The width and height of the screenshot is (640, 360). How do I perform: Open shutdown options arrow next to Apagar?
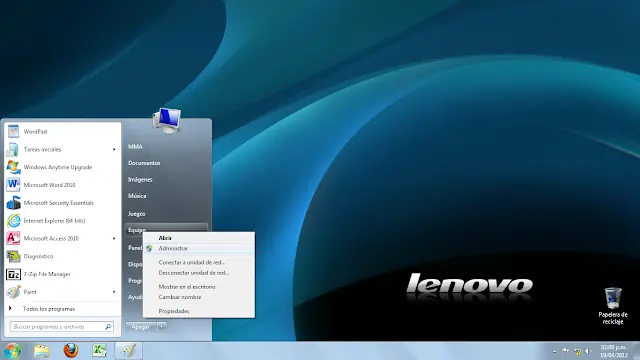162,327
